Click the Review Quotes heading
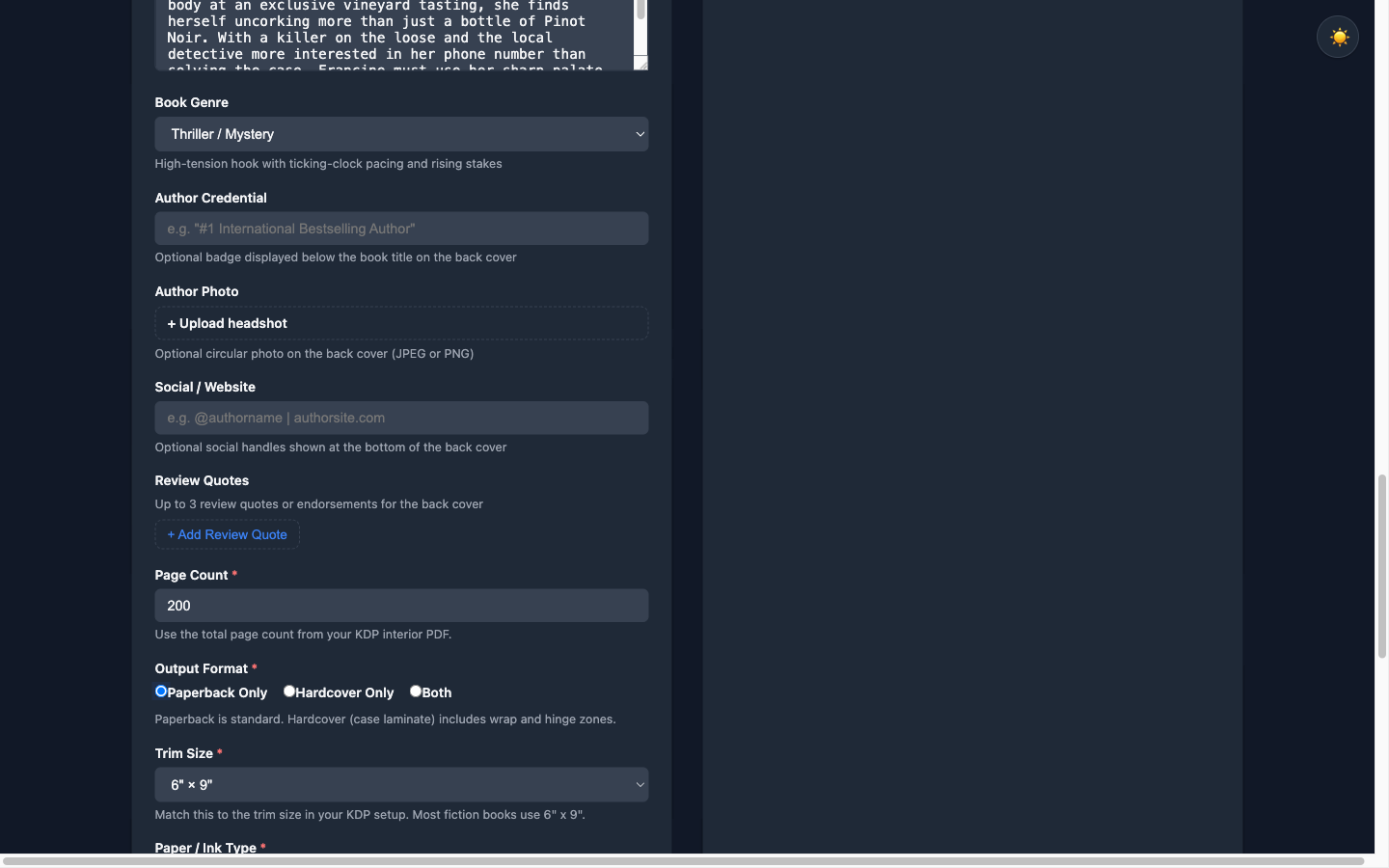 click(202, 480)
